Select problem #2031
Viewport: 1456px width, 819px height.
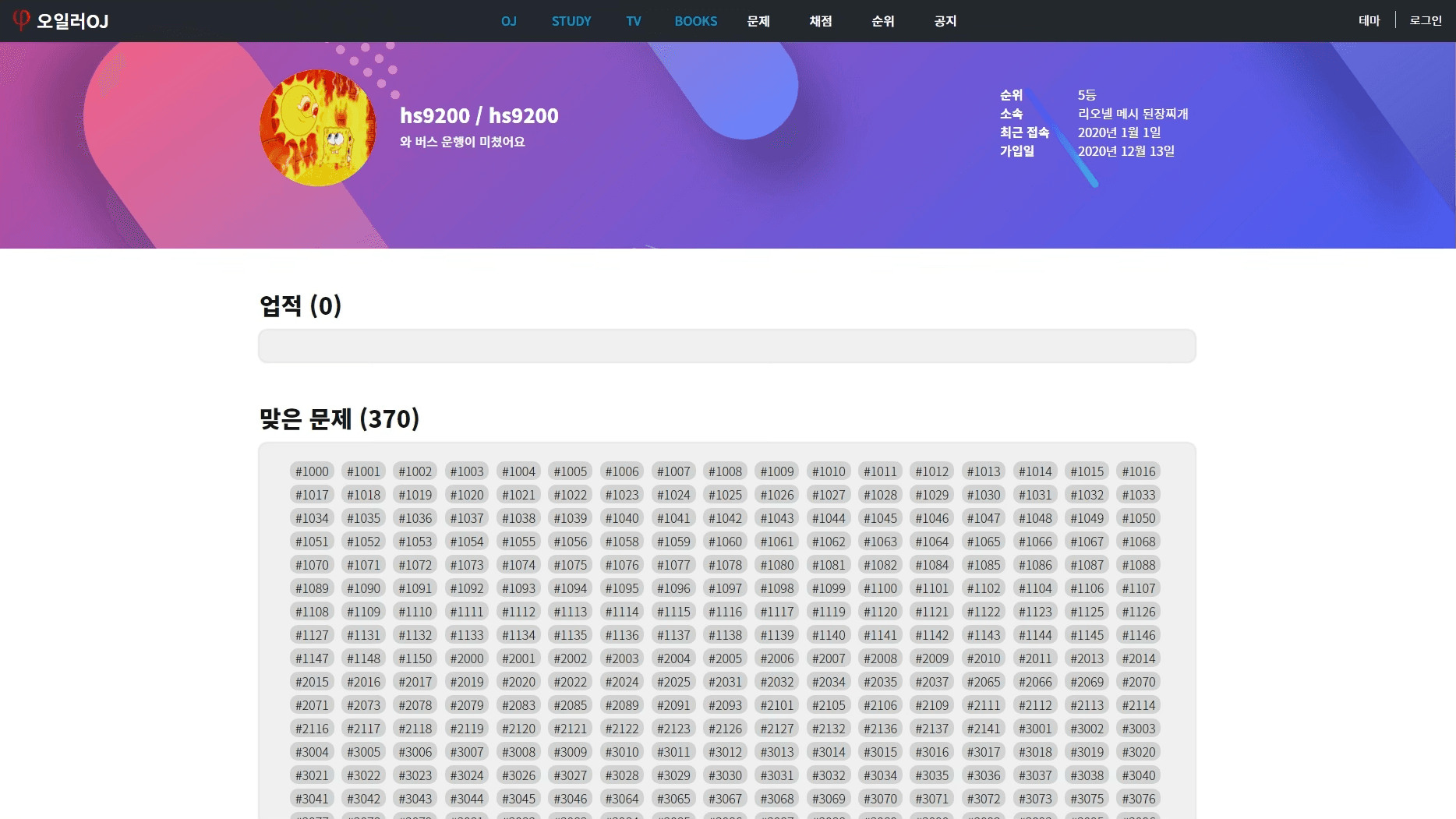click(x=726, y=682)
